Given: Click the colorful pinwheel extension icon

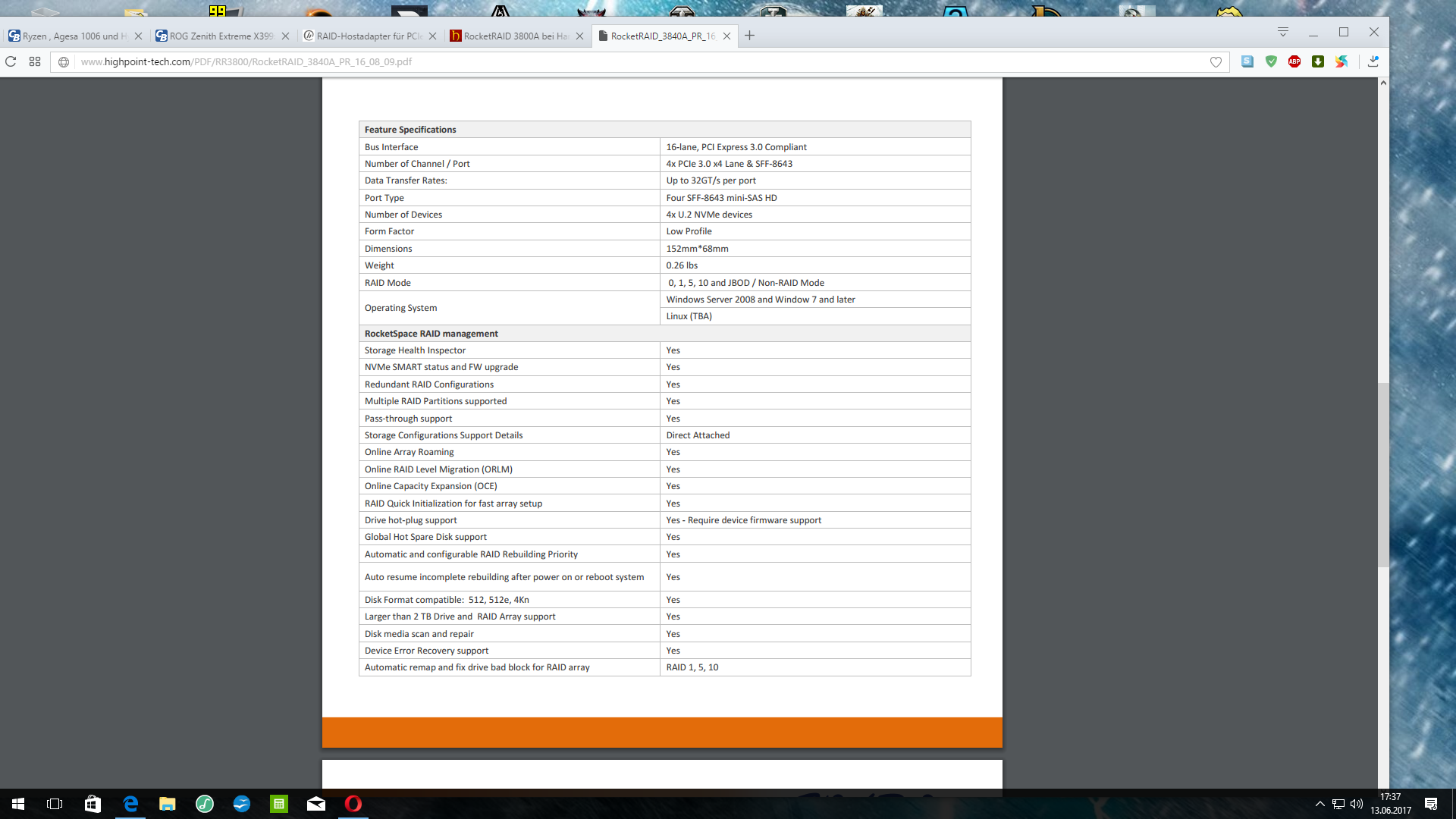Looking at the screenshot, I should (1341, 61).
